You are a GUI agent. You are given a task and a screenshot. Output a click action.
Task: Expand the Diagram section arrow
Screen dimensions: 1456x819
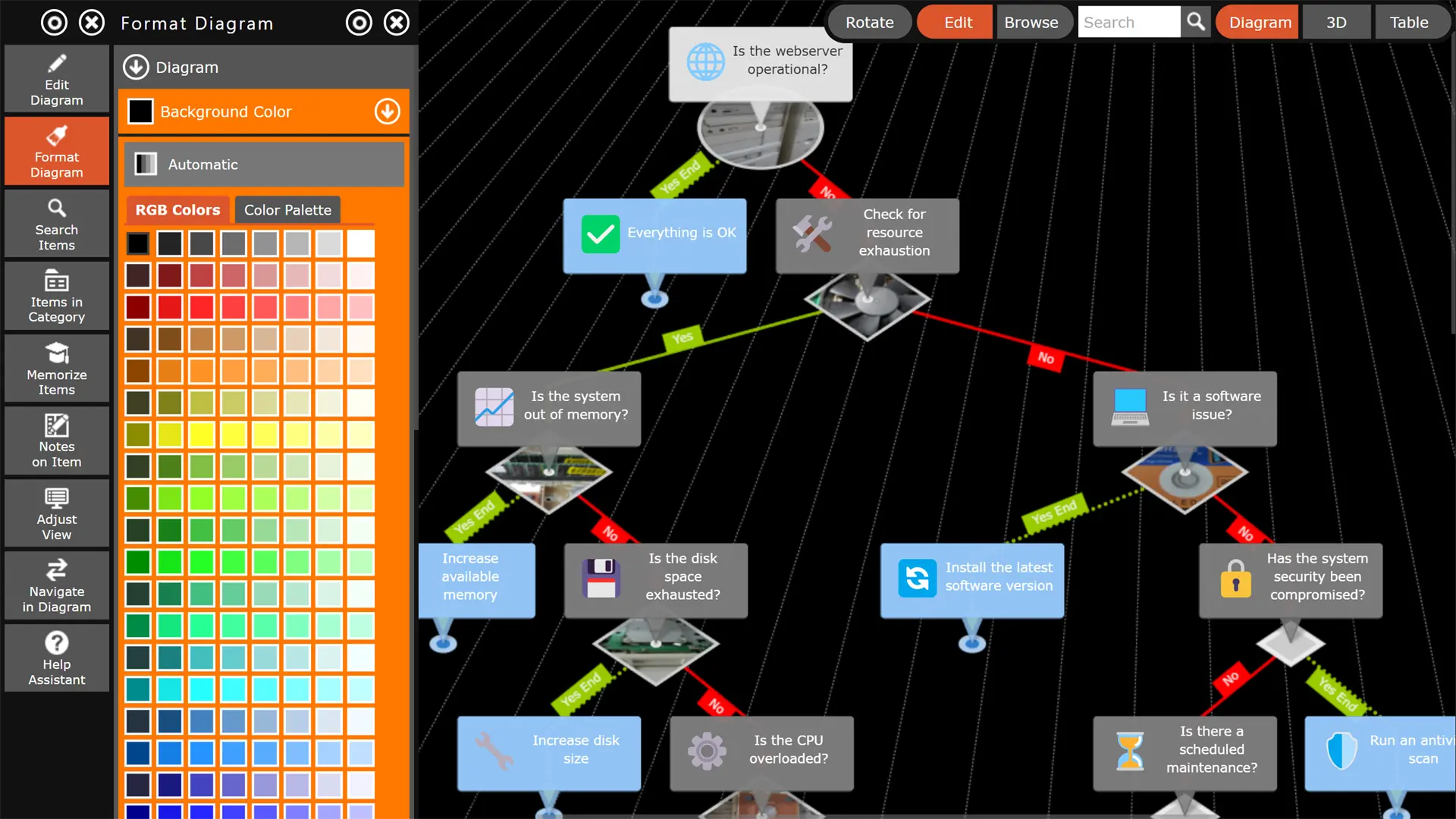coord(136,67)
